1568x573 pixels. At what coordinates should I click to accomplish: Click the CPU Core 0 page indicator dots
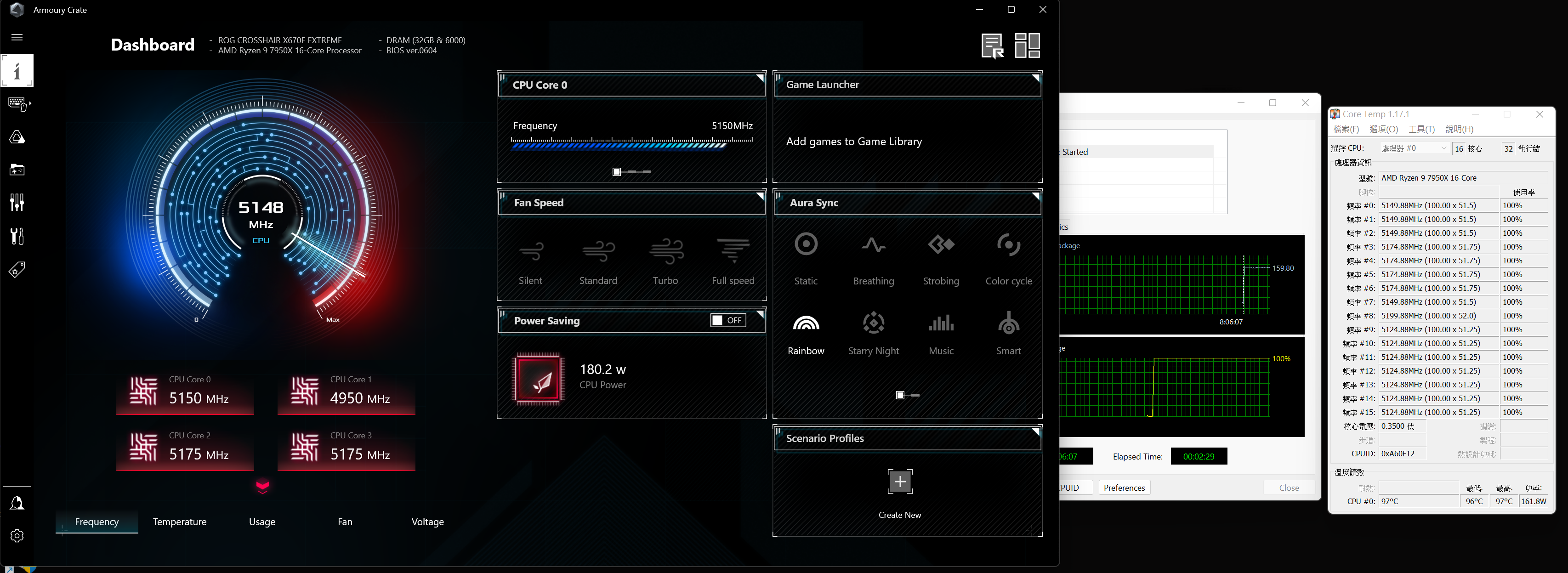click(632, 172)
